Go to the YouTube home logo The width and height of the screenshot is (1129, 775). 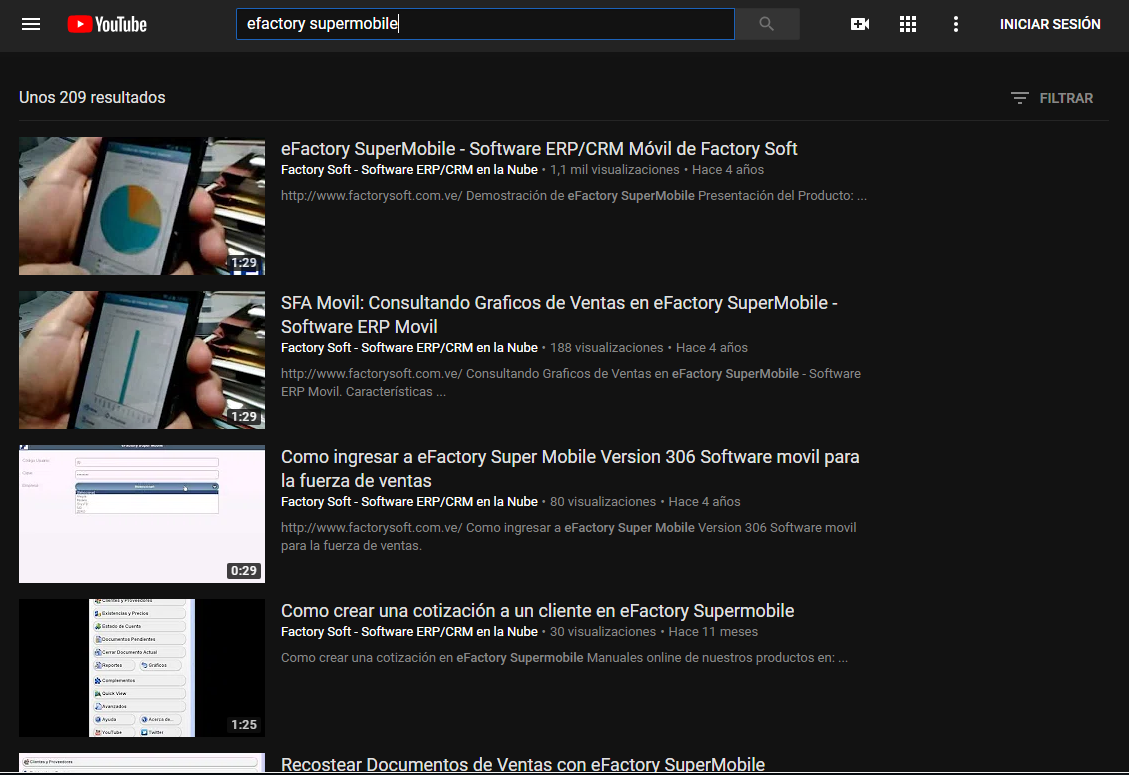pos(107,24)
